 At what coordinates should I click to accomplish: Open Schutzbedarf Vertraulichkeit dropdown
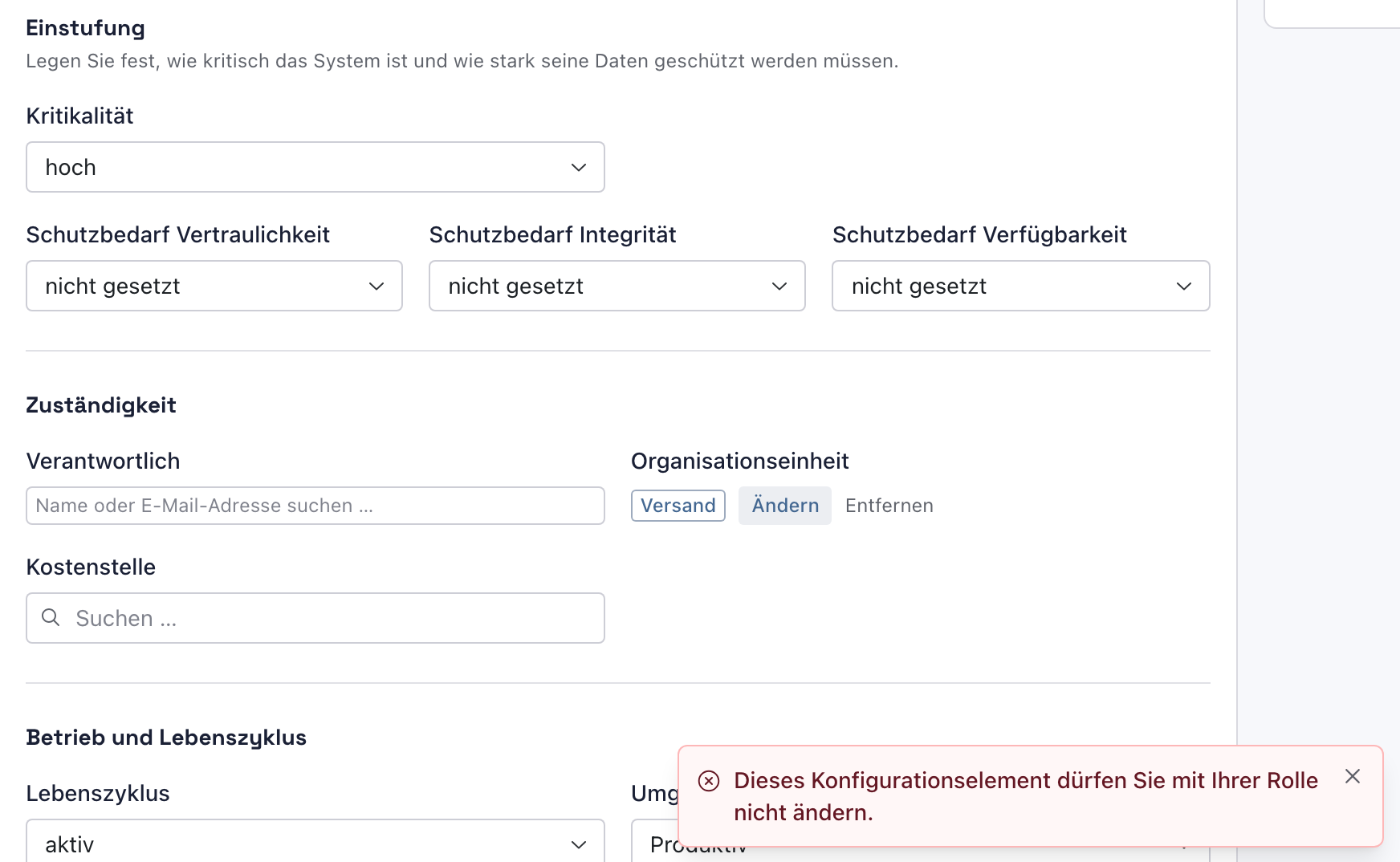(x=214, y=286)
